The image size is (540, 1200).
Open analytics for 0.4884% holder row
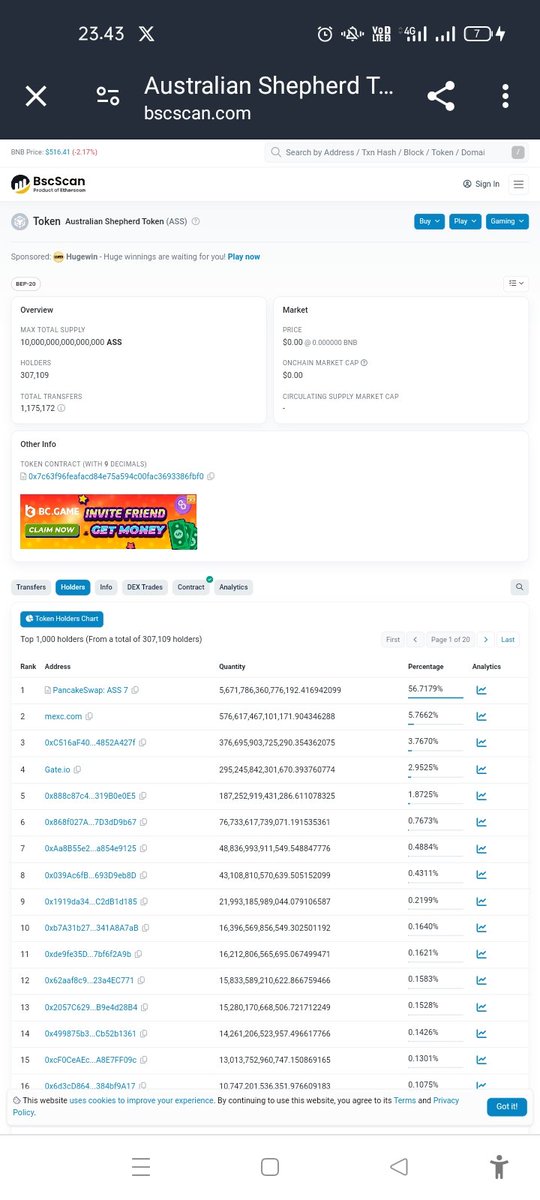[x=481, y=848]
